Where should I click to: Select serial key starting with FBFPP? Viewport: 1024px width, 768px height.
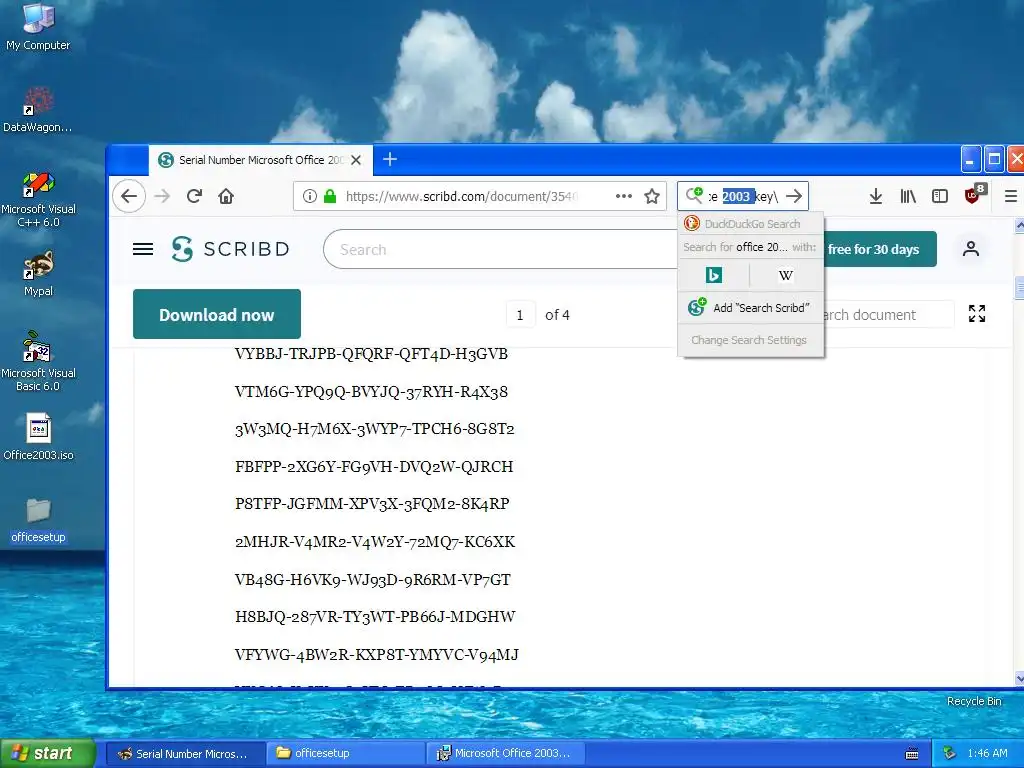point(374,467)
